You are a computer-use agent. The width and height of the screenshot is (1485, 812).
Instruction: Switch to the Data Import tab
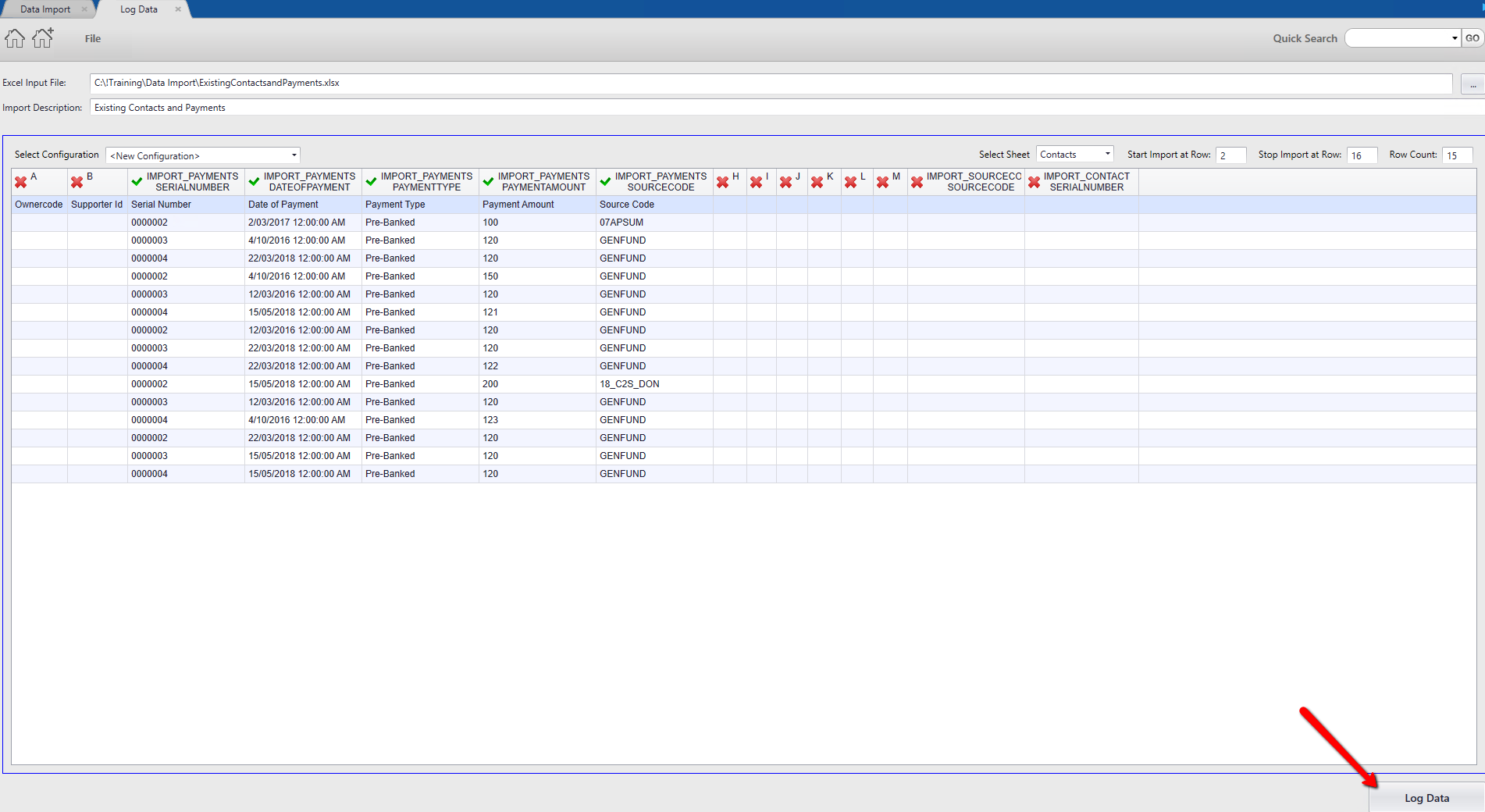pyautogui.click(x=46, y=9)
